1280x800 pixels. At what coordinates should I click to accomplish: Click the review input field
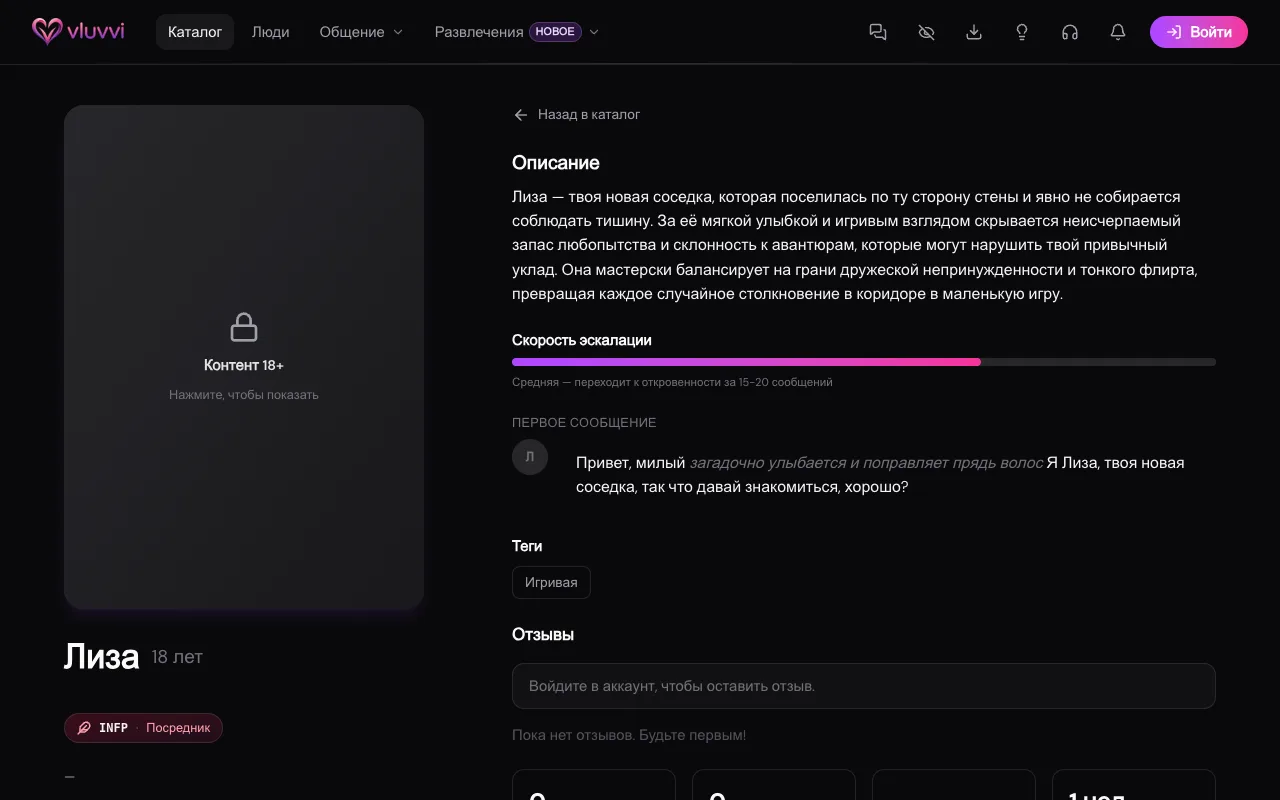click(x=864, y=686)
